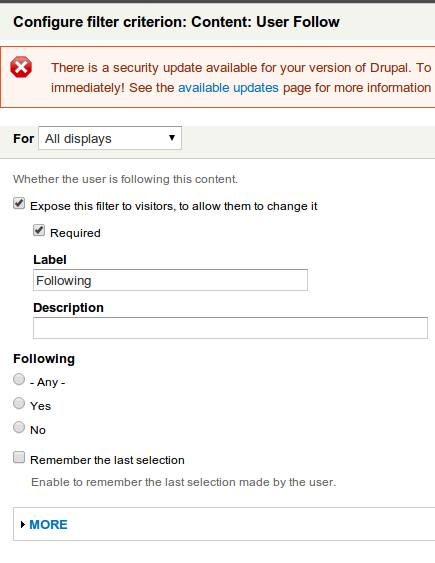Focus the empty Description text field
The width and height of the screenshot is (435, 563).
230,328
